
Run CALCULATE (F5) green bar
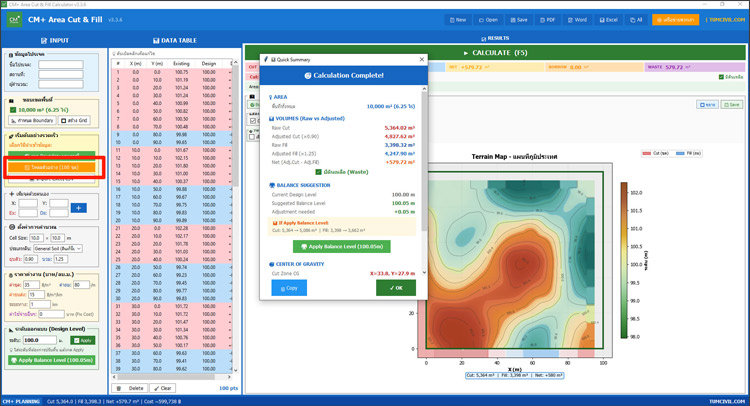(x=497, y=53)
